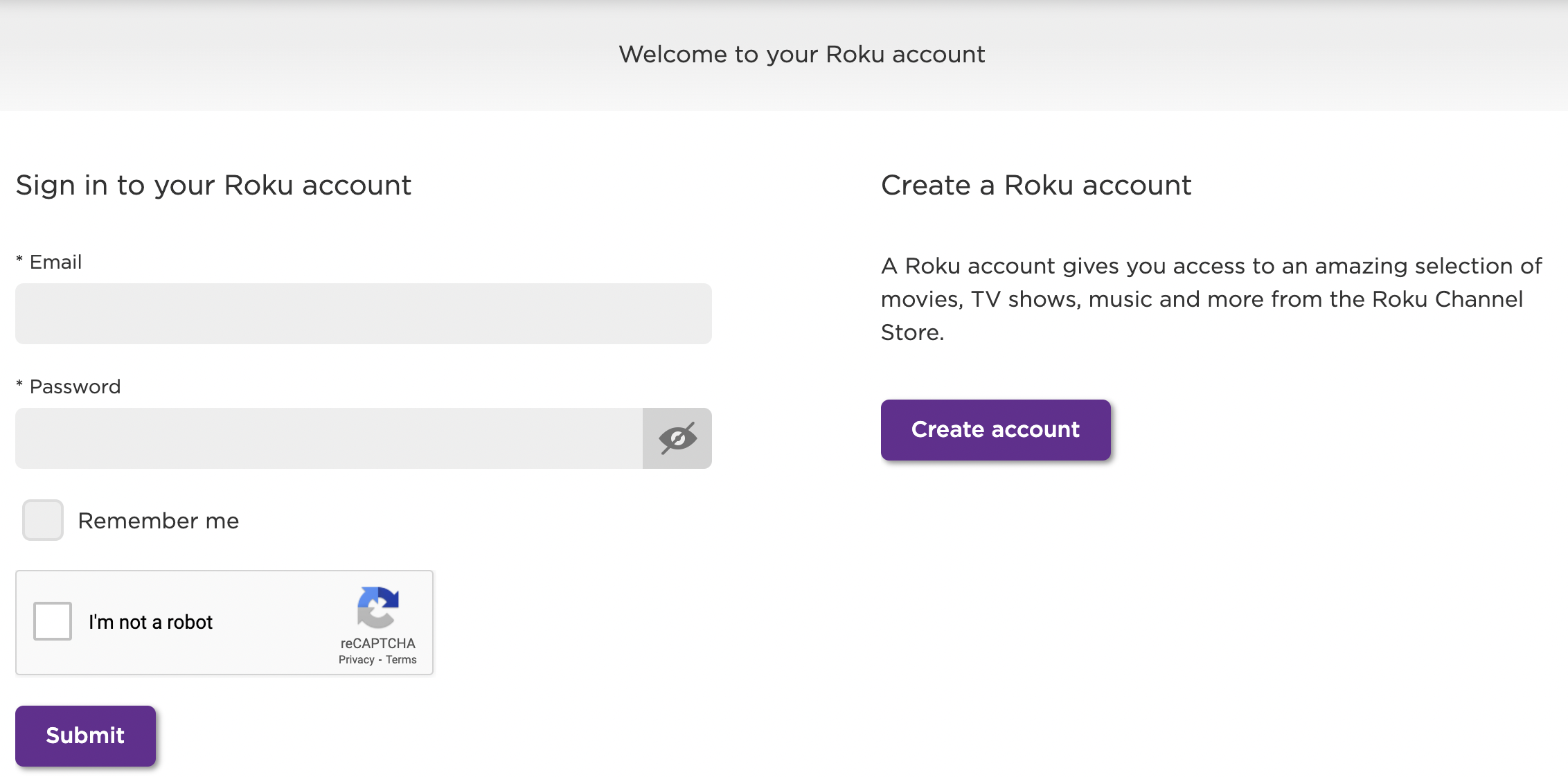1568x777 pixels.
Task: Click the Password field label
Action: point(75,386)
